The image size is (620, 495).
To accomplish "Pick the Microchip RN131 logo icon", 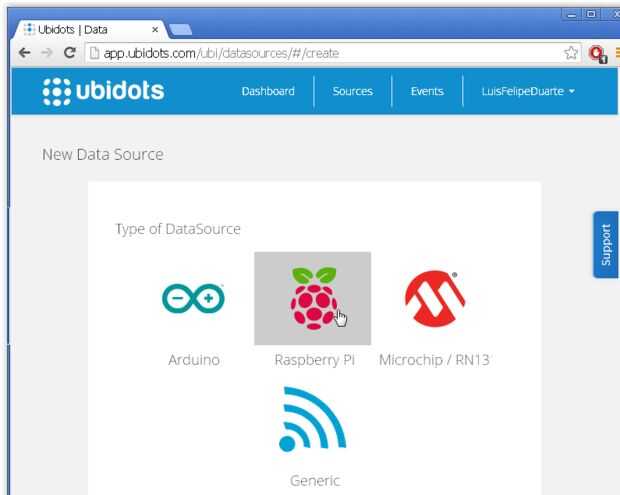I will [x=435, y=298].
